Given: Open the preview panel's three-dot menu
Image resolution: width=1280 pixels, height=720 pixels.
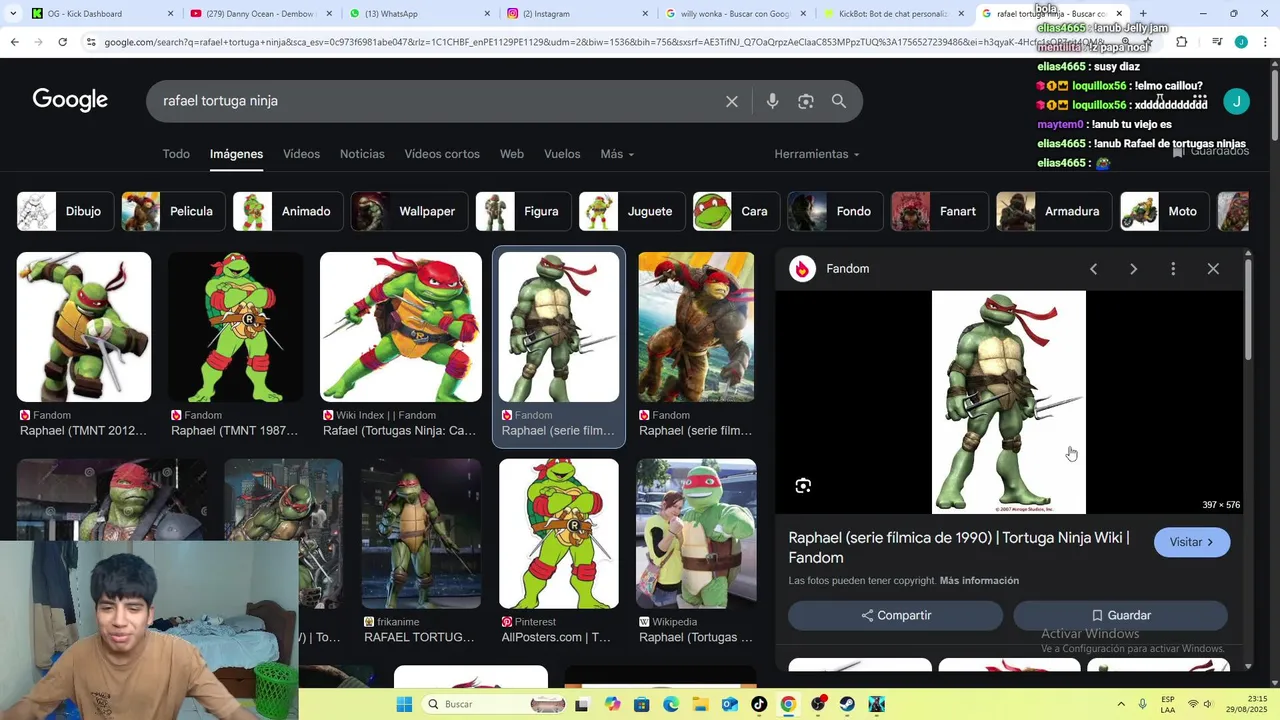Looking at the screenshot, I should click(x=1173, y=269).
